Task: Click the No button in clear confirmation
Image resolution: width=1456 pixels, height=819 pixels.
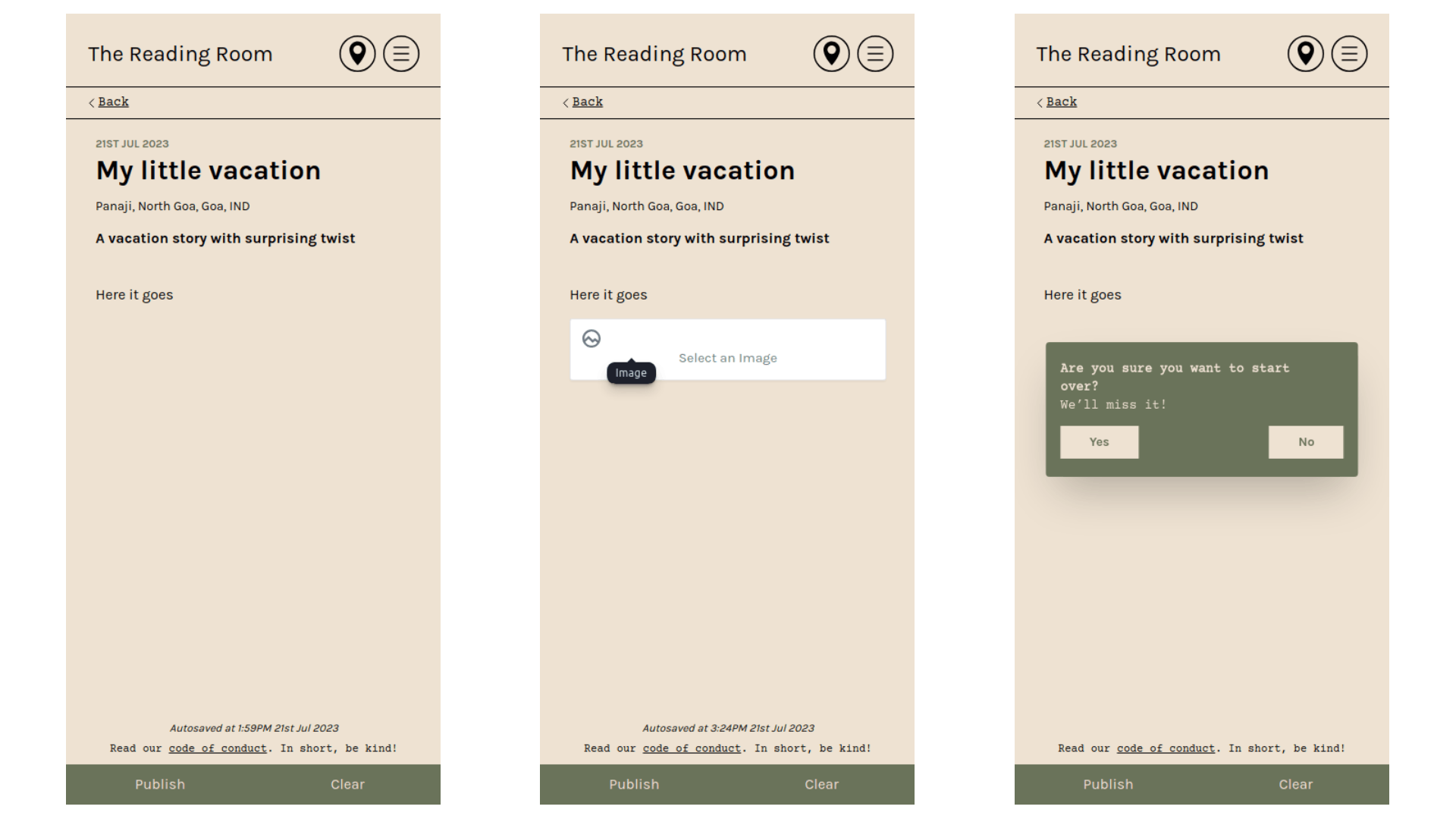Action: pyautogui.click(x=1306, y=441)
